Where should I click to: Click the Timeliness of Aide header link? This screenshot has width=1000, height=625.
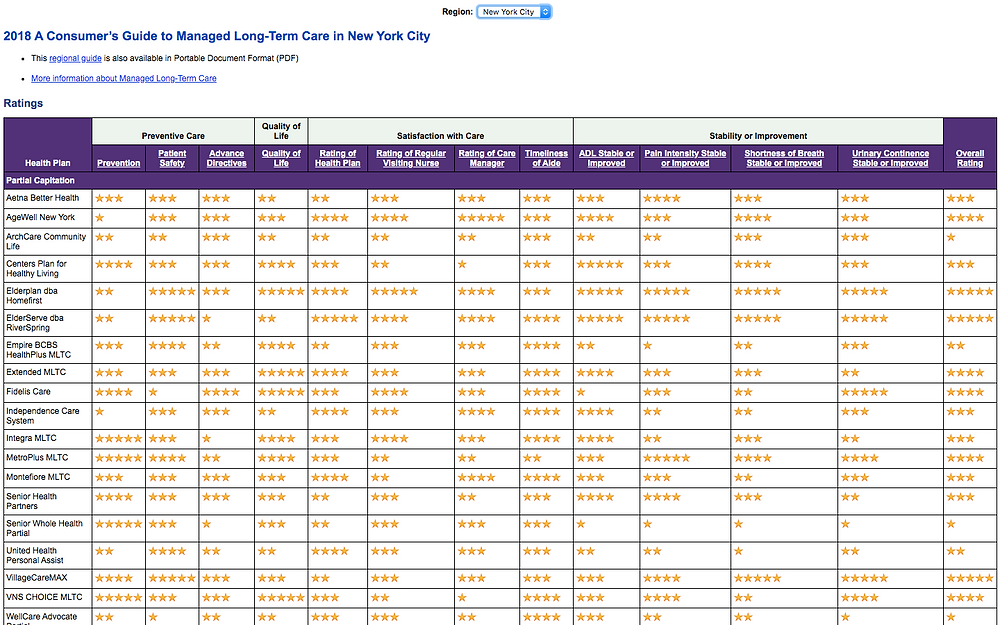[546, 157]
